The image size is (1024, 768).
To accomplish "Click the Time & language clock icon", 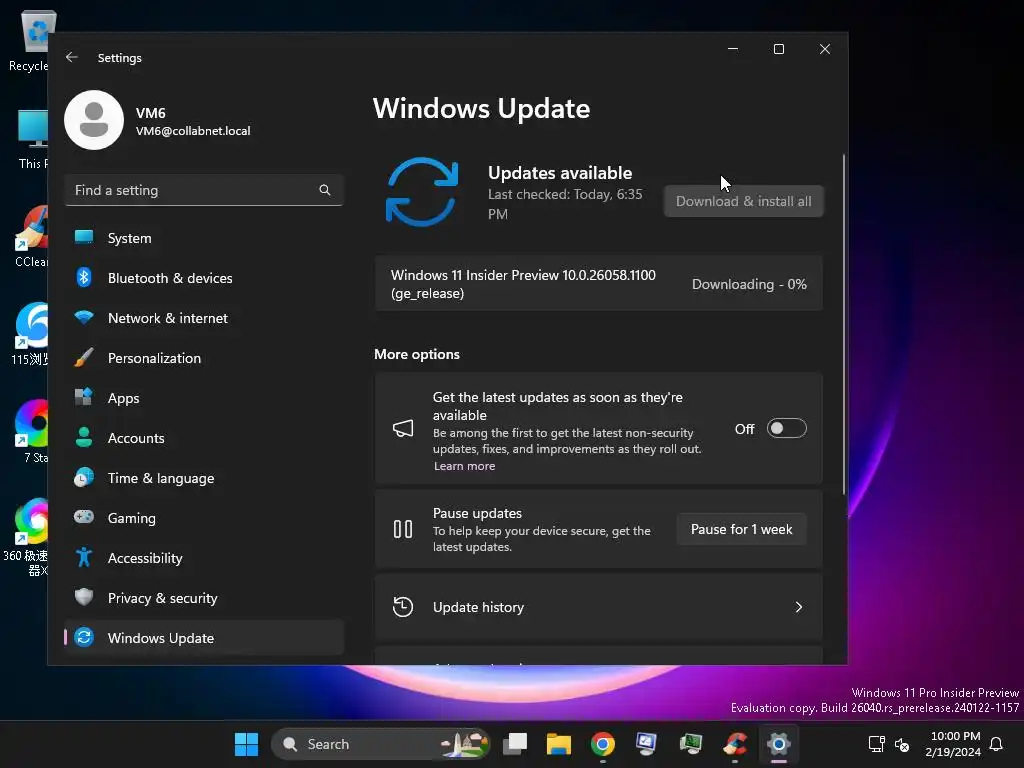I will pyautogui.click(x=84, y=478).
